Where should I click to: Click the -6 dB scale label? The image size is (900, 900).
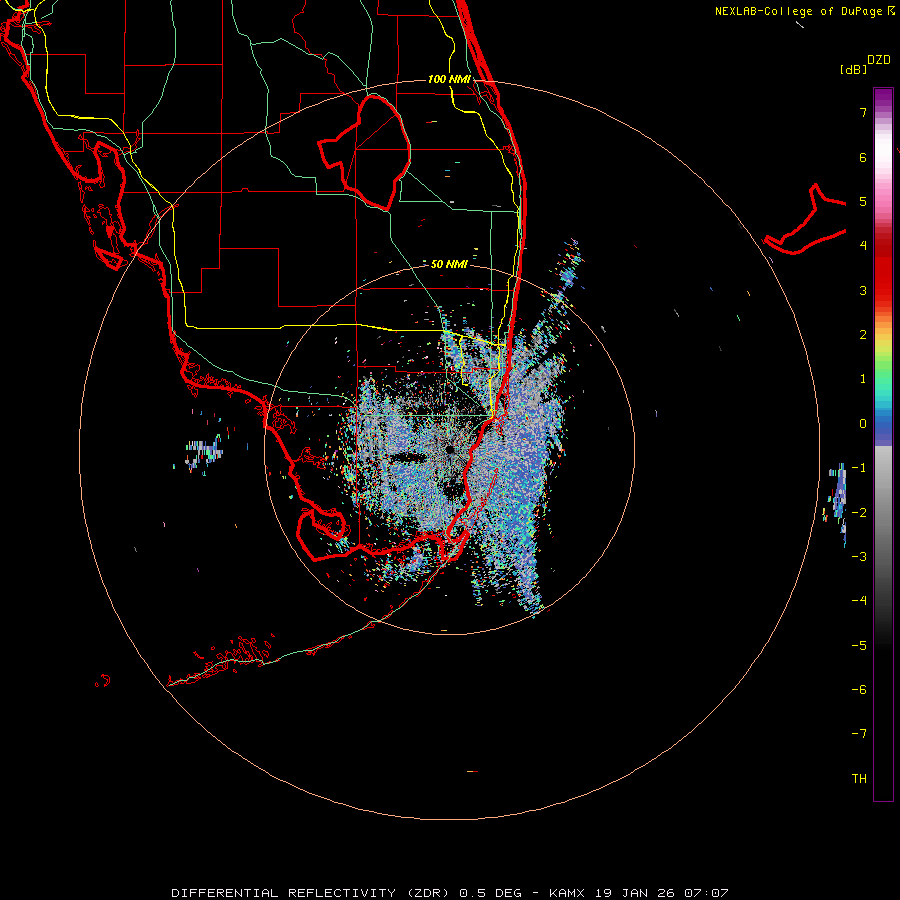(859, 690)
